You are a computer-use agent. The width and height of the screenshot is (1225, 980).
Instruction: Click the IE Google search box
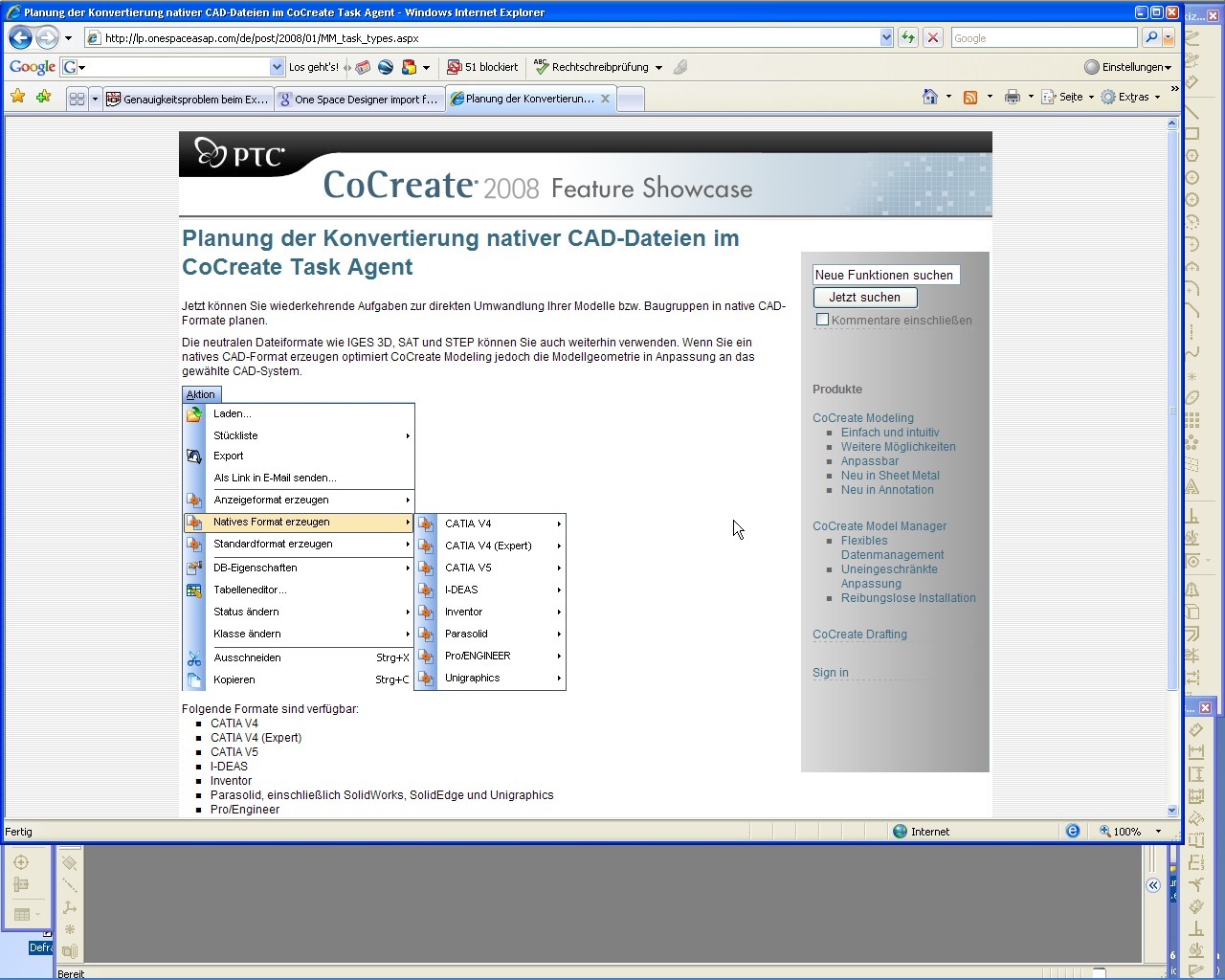(1044, 37)
